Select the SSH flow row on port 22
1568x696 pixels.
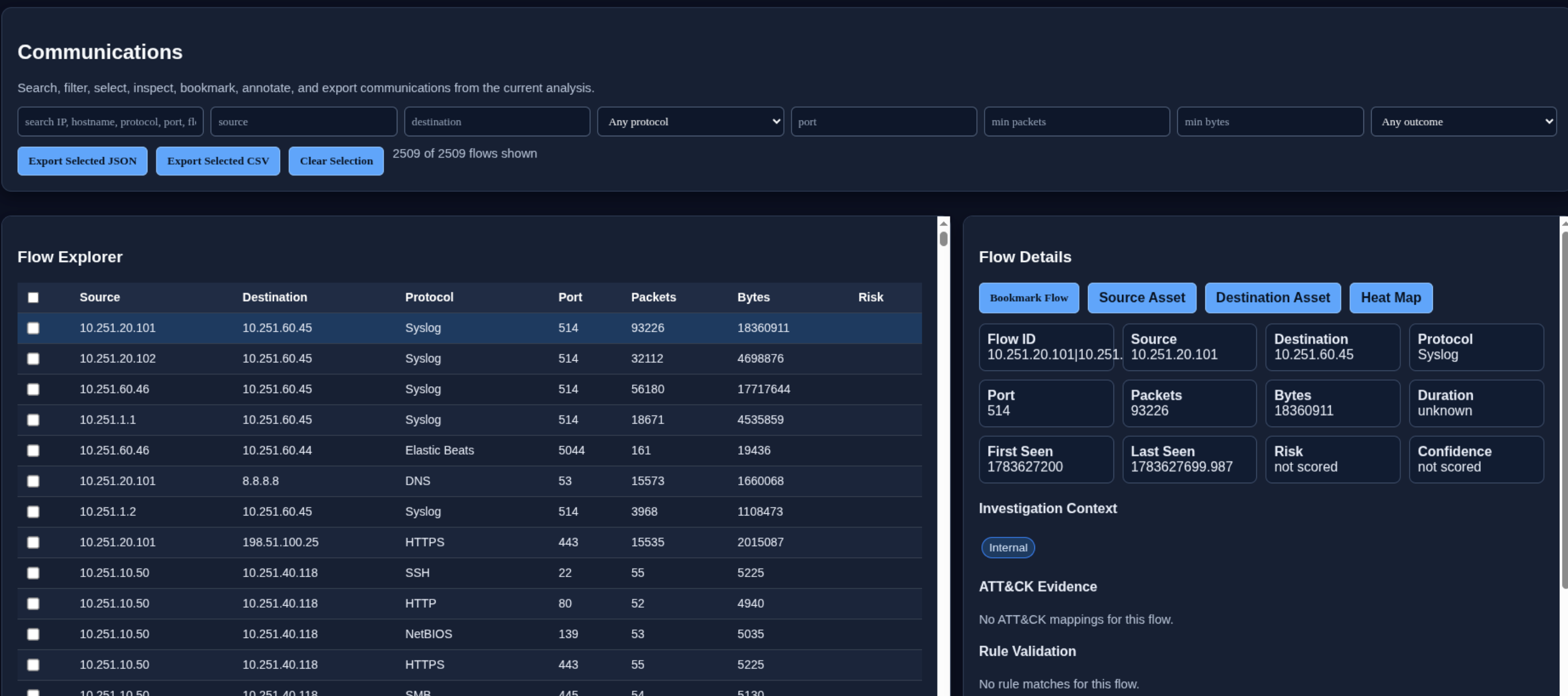[469, 573]
